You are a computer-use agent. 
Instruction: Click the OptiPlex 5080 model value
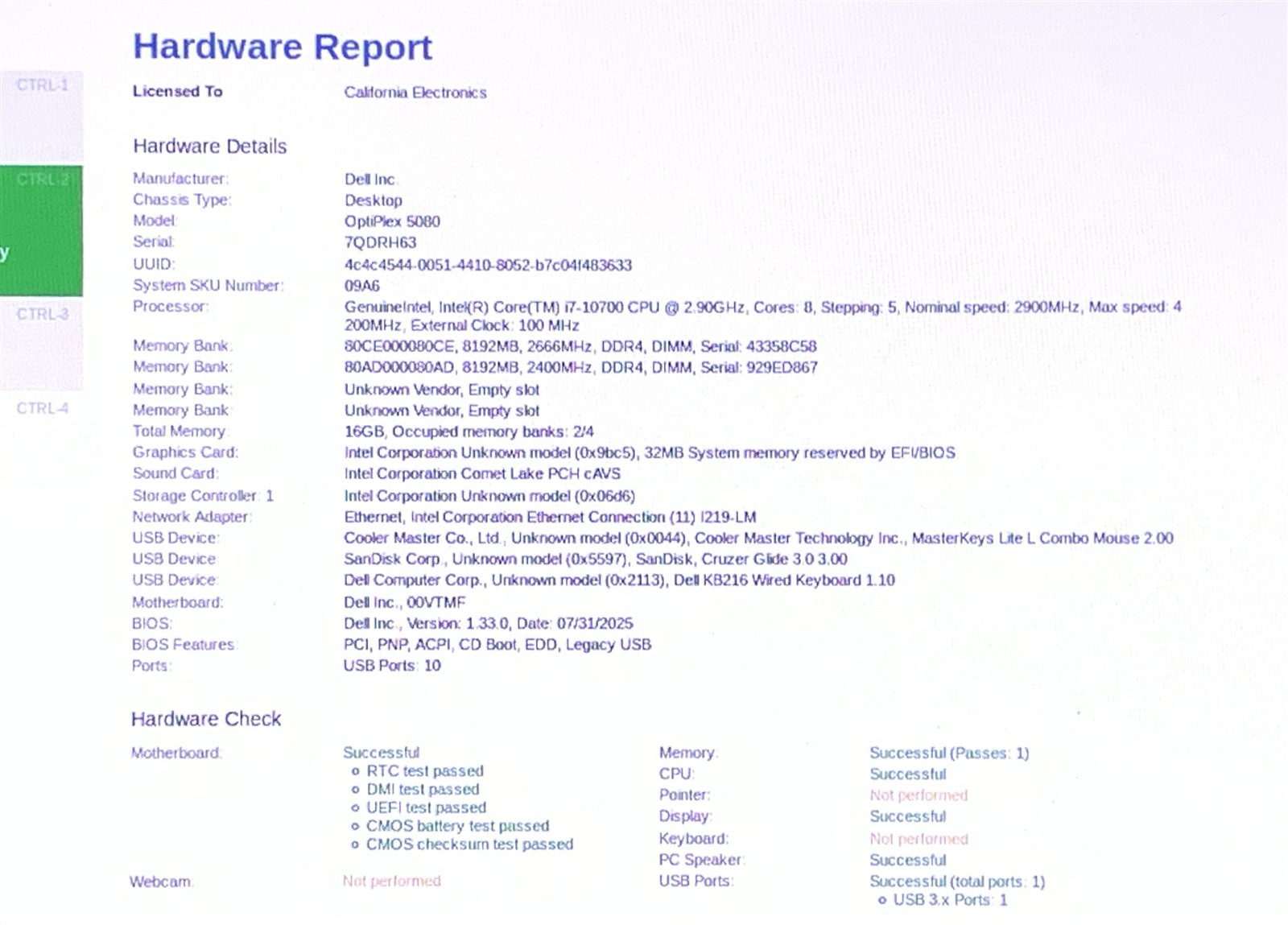click(392, 221)
